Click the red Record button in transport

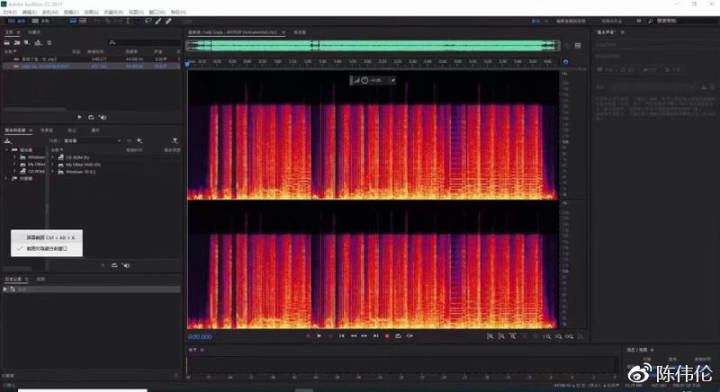387,336
